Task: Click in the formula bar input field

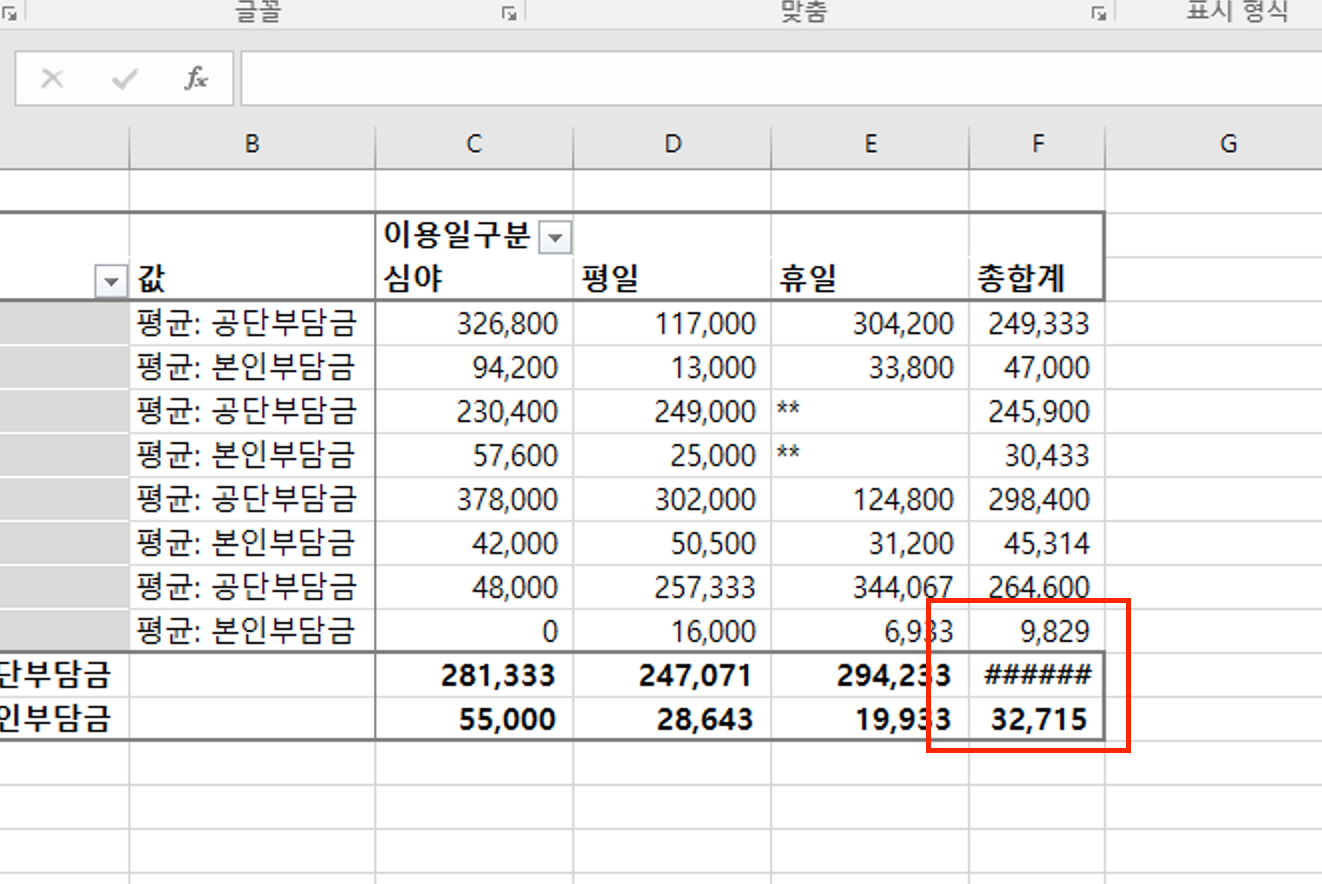Action: tap(780, 79)
